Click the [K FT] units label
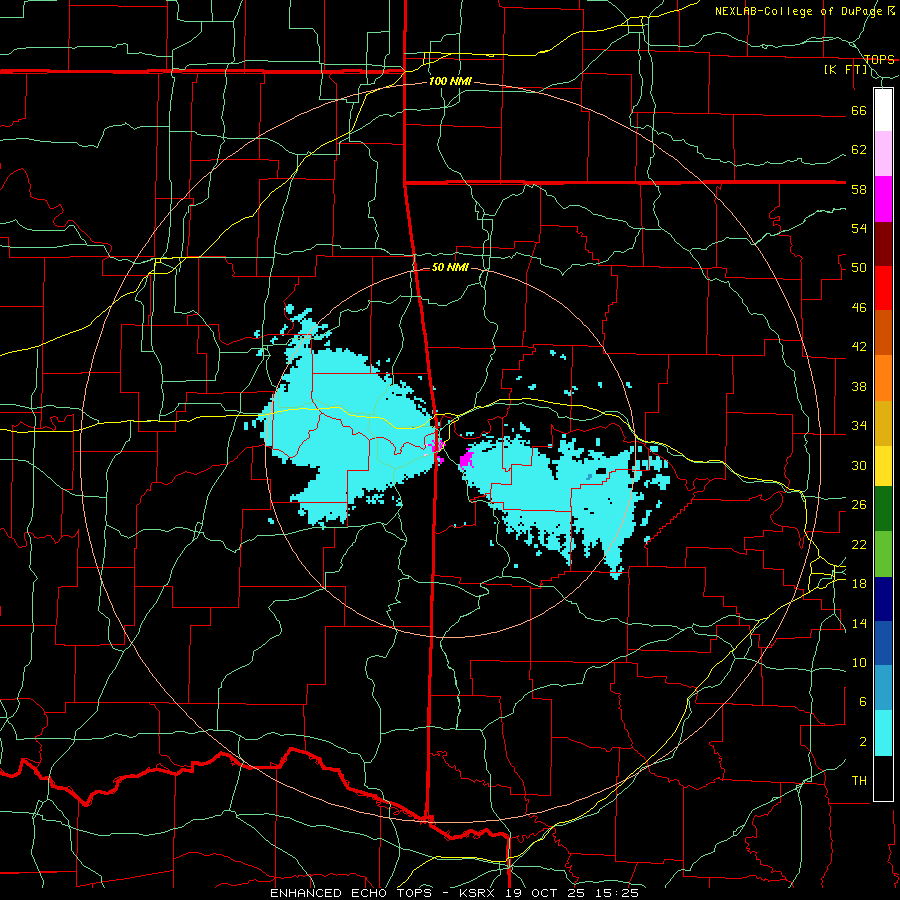This screenshot has width=900, height=900. [845, 70]
